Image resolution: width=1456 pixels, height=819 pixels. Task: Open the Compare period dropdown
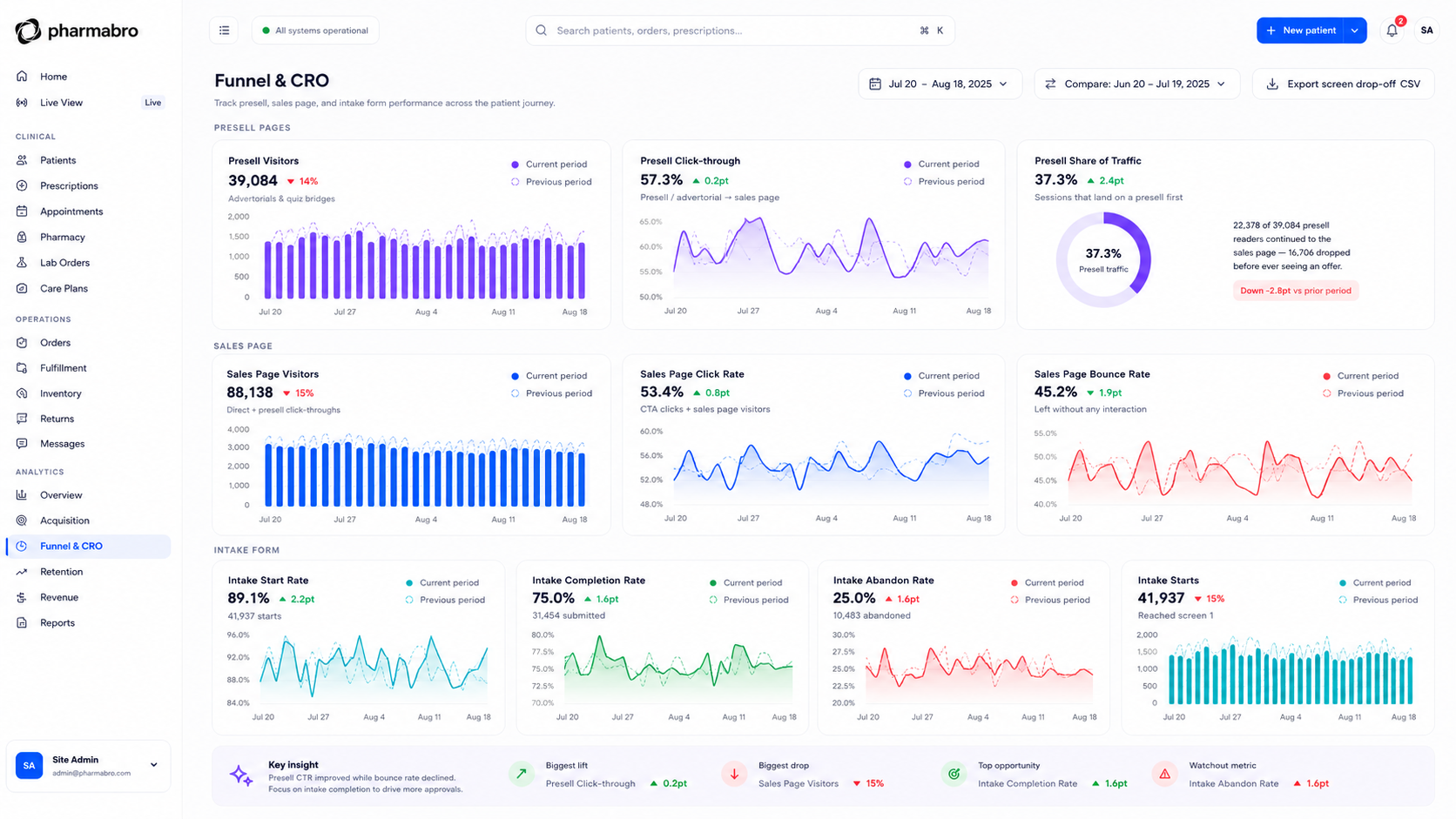[1136, 84]
